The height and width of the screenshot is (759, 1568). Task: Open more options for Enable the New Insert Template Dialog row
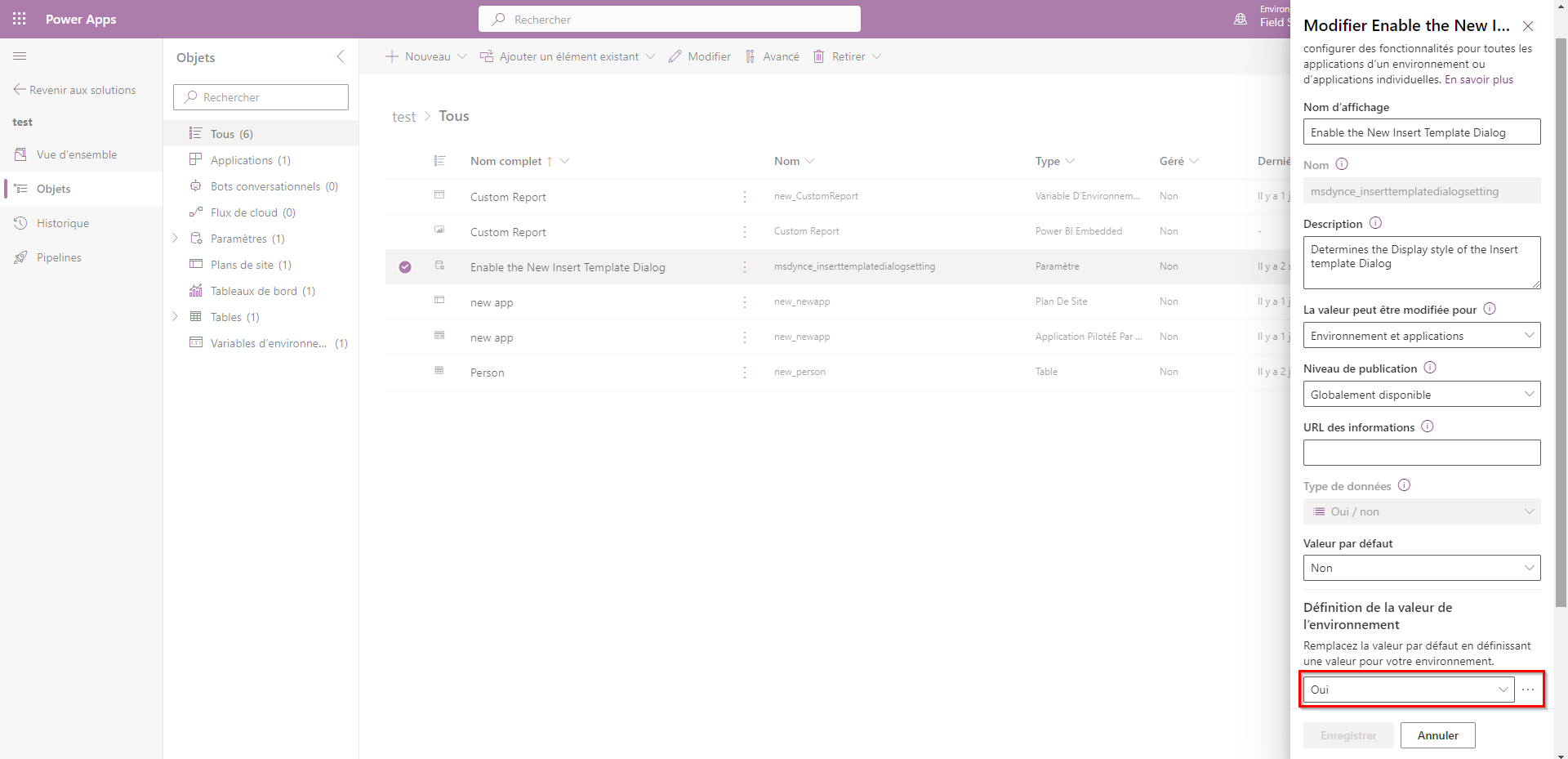pyautogui.click(x=745, y=267)
